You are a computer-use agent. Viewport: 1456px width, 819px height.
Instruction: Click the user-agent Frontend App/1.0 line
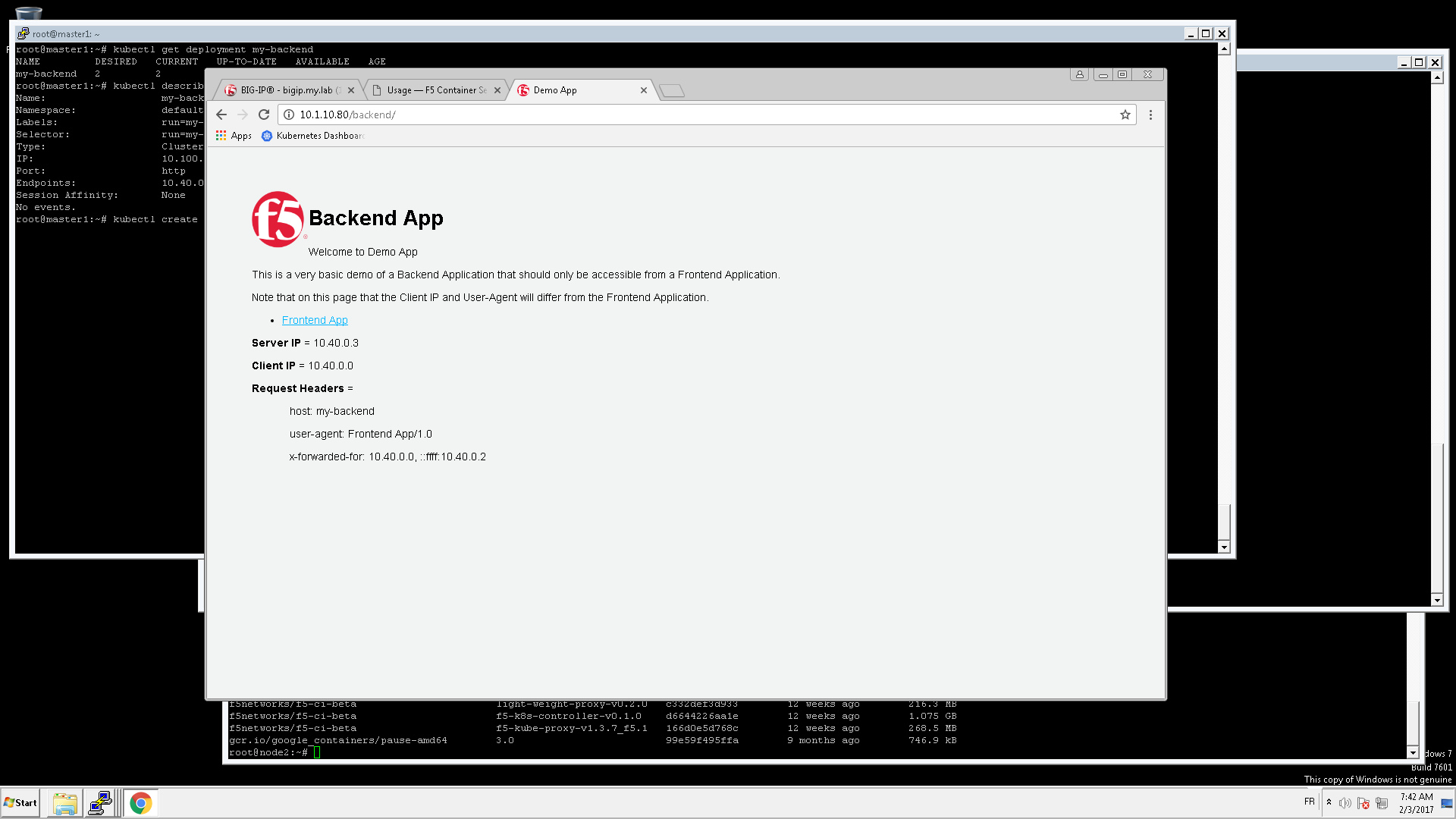tap(361, 434)
